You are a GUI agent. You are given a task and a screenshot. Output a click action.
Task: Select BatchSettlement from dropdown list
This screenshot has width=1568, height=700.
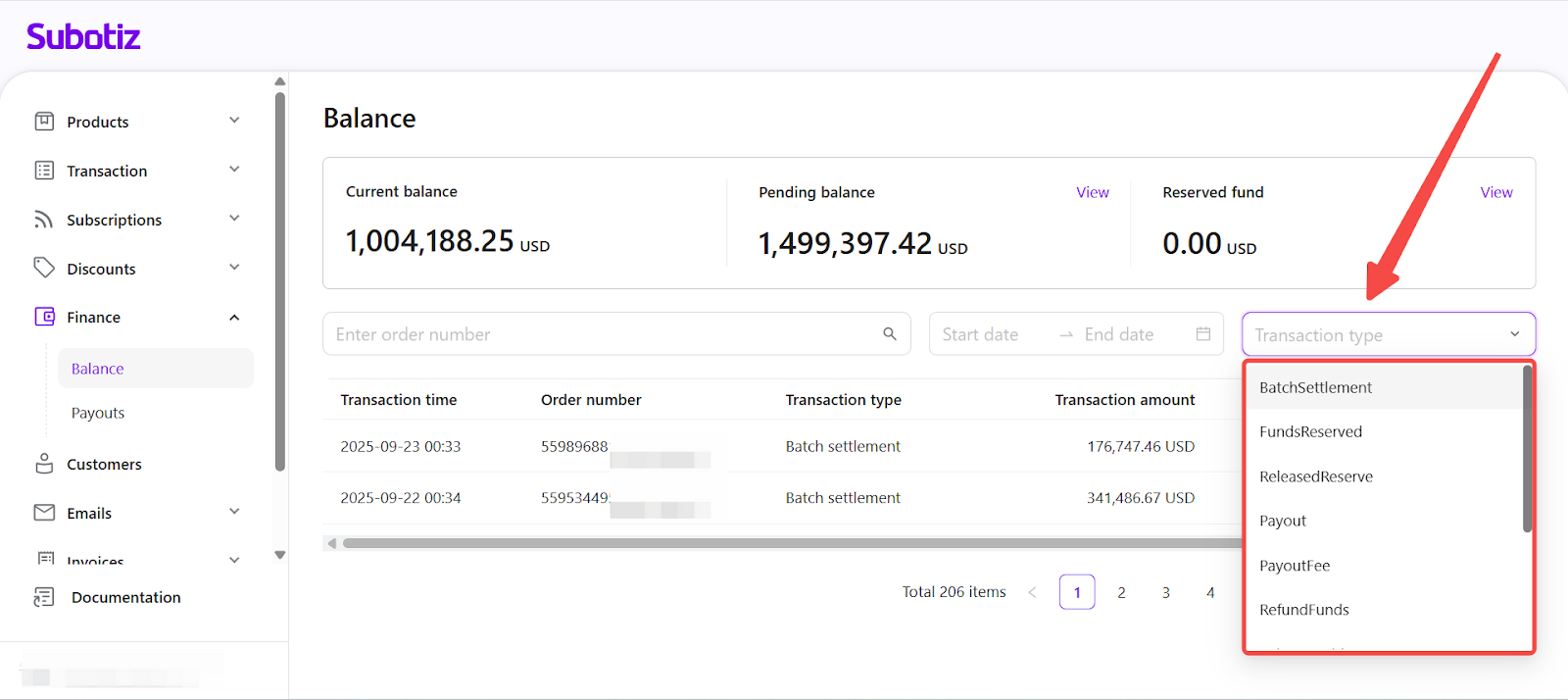1315,387
